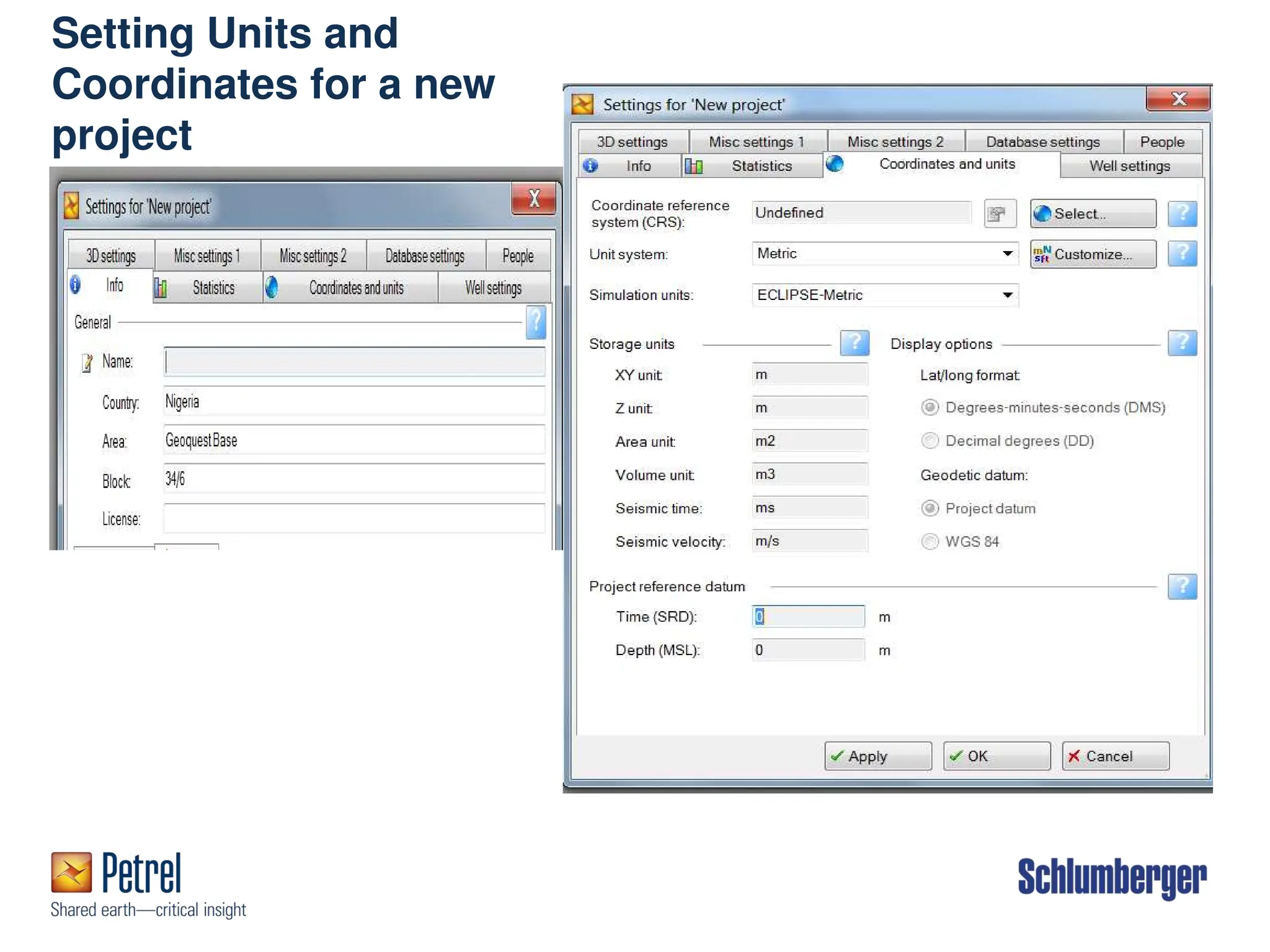Click help icon next to Customize button
Image resolution: width=1270 pixels, height=952 pixels.
[x=1181, y=254]
